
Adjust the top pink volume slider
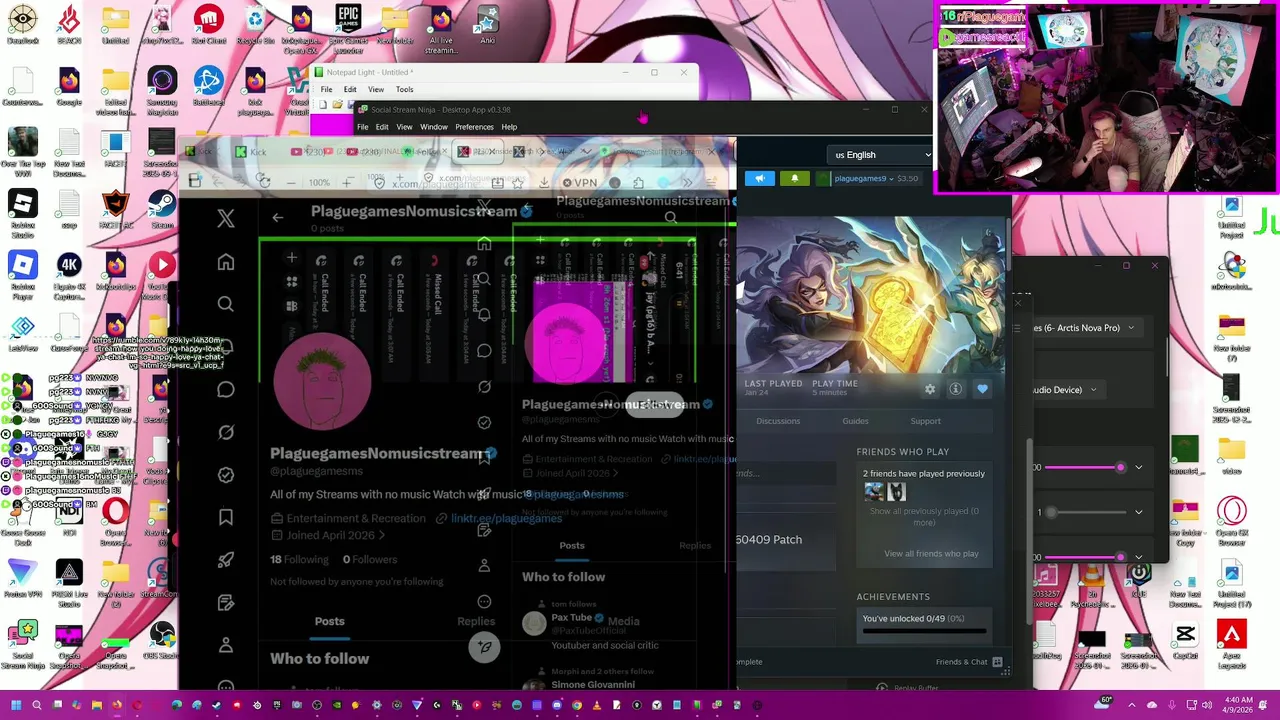(1085, 467)
